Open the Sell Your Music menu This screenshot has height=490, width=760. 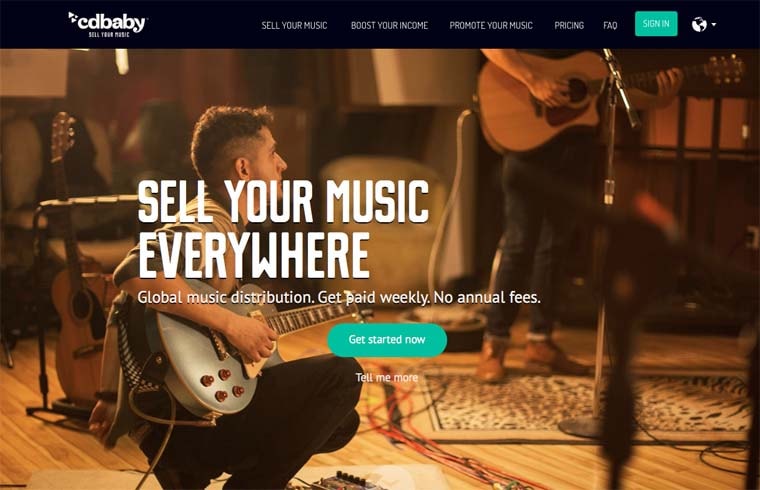(294, 25)
